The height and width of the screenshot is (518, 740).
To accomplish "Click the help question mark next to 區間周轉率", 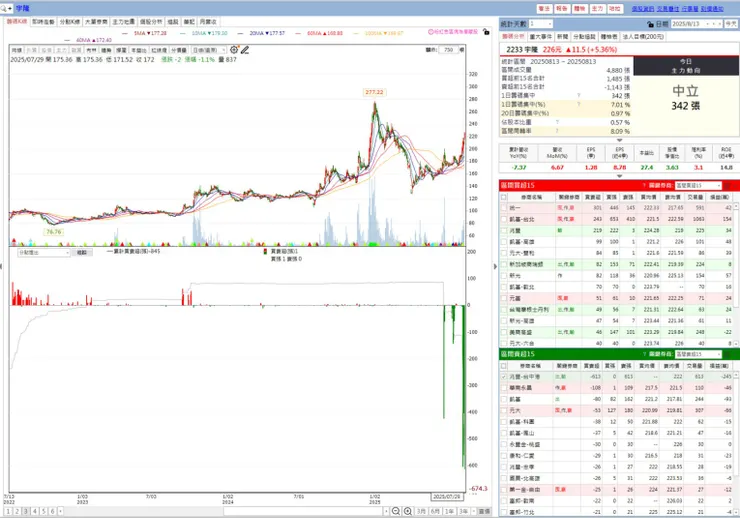I will click(557, 131).
